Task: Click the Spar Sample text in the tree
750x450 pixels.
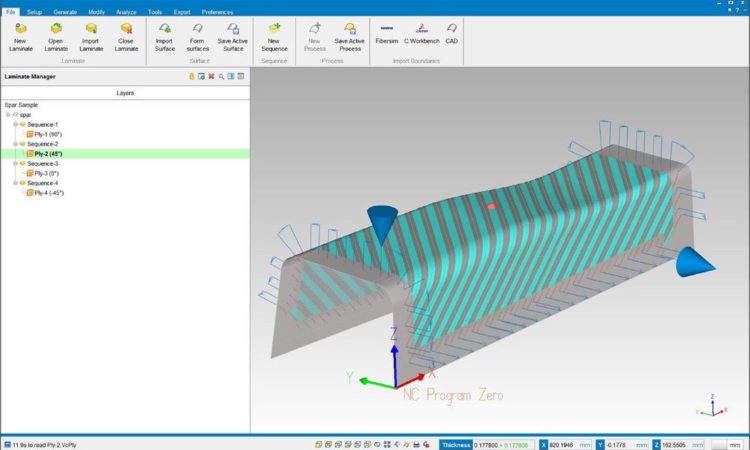Action: coord(21,105)
